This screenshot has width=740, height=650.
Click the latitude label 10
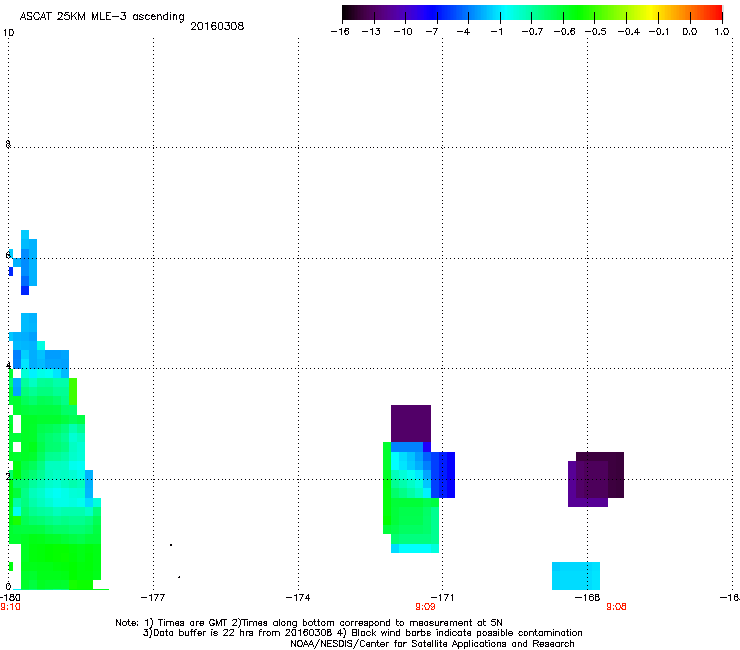pyautogui.click(x=8, y=33)
